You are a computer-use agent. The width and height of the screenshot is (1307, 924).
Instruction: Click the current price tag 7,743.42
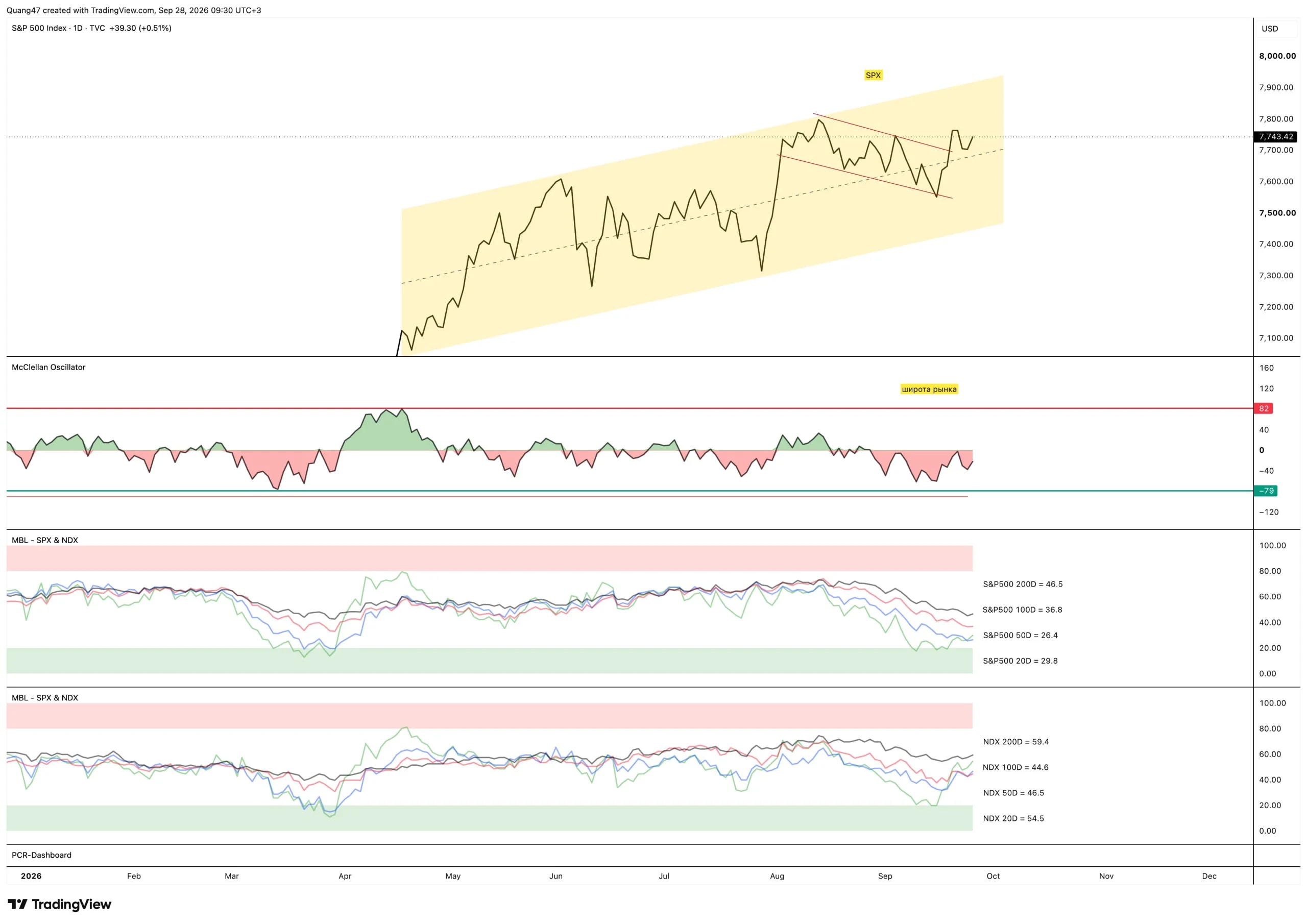tap(1276, 137)
